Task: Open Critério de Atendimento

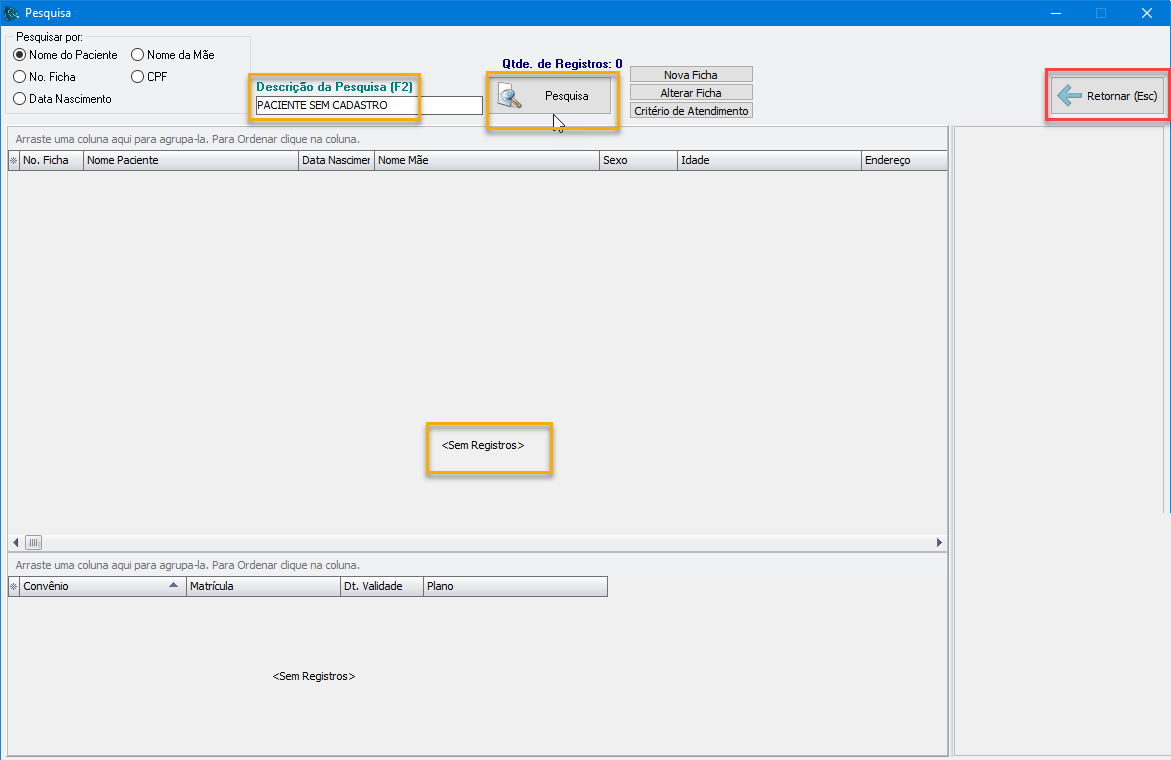Action: 690,111
